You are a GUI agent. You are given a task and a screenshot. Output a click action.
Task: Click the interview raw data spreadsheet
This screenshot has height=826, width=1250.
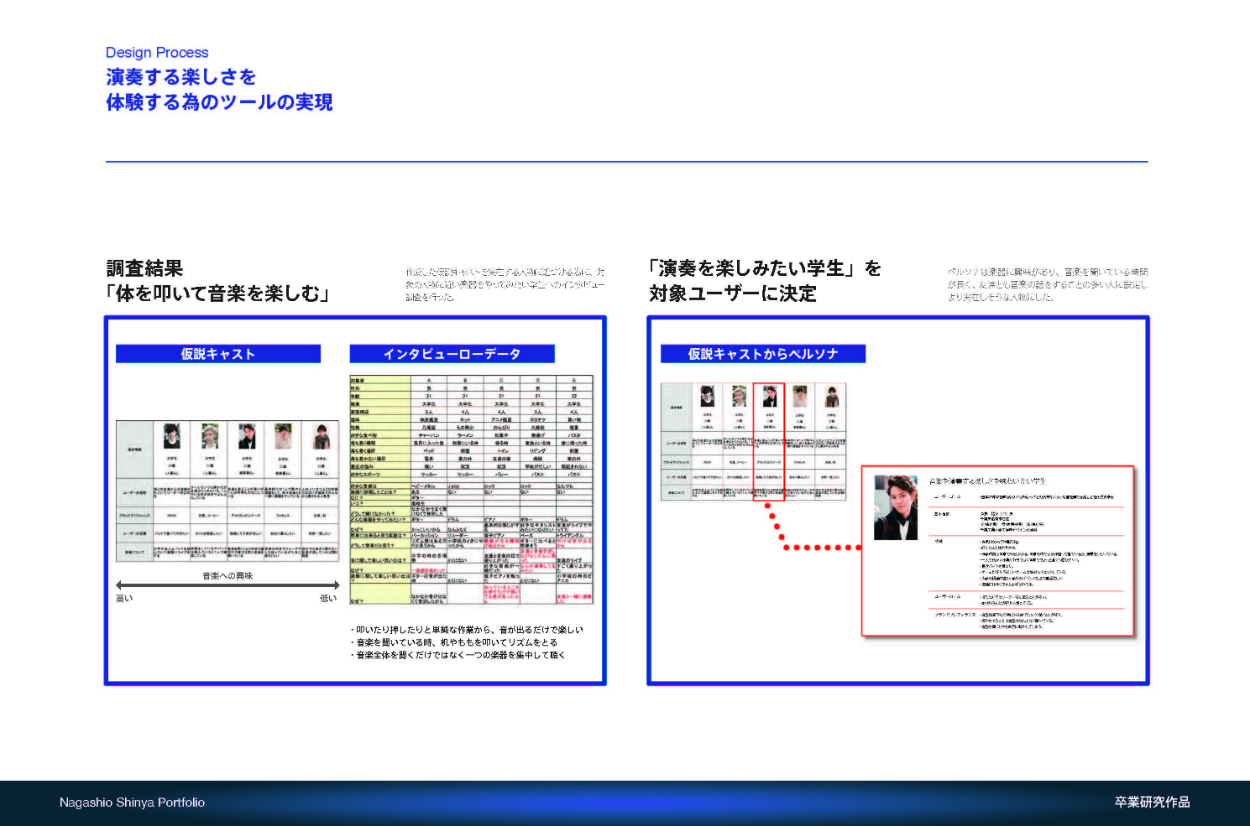point(471,490)
